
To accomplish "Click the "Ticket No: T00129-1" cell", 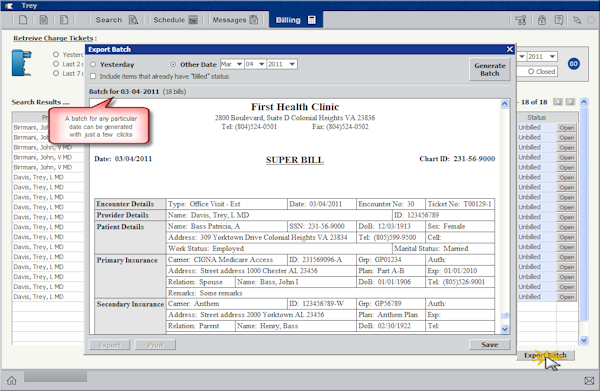I will click(460, 204).
